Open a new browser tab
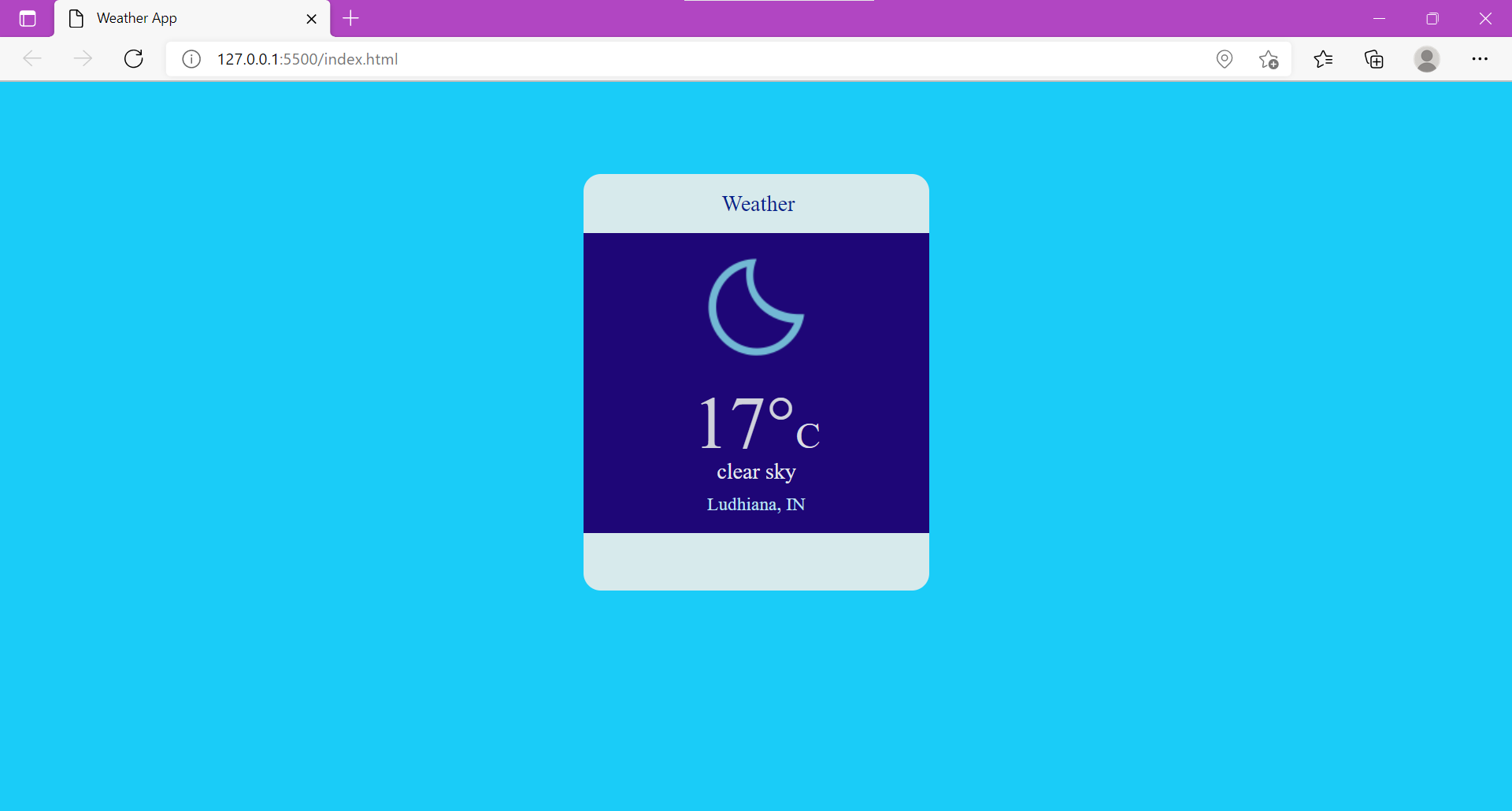This screenshot has width=1512, height=811. point(351,18)
